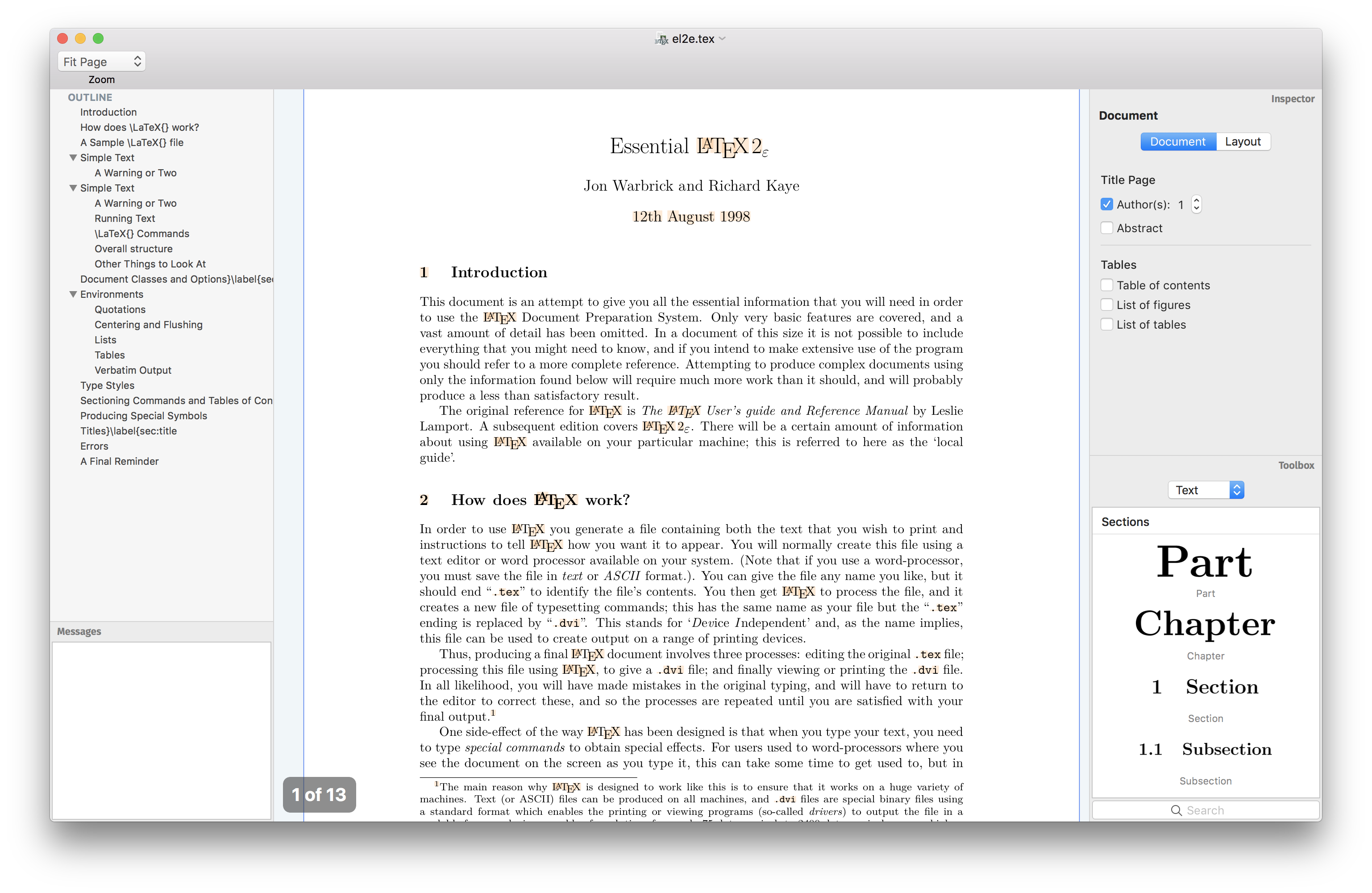Toggle the Table of contents checkbox

coord(1107,285)
